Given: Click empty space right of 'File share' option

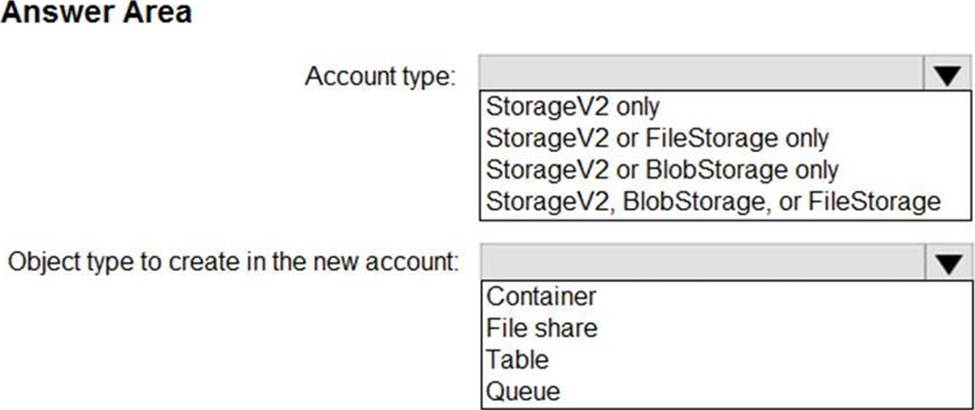Looking at the screenshot, I should [780, 328].
